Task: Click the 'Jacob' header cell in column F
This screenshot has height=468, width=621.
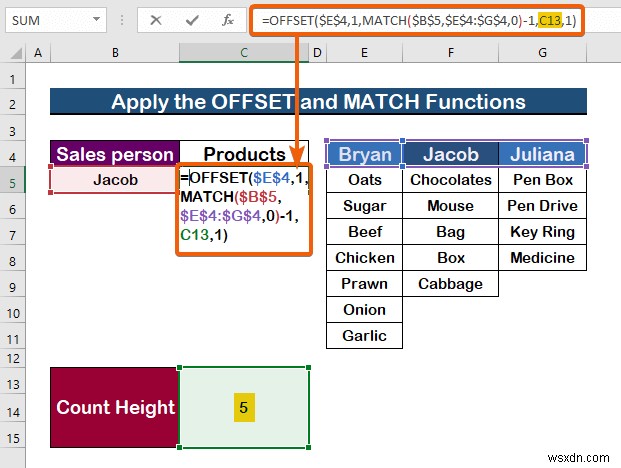Action: tap(450, 154)
